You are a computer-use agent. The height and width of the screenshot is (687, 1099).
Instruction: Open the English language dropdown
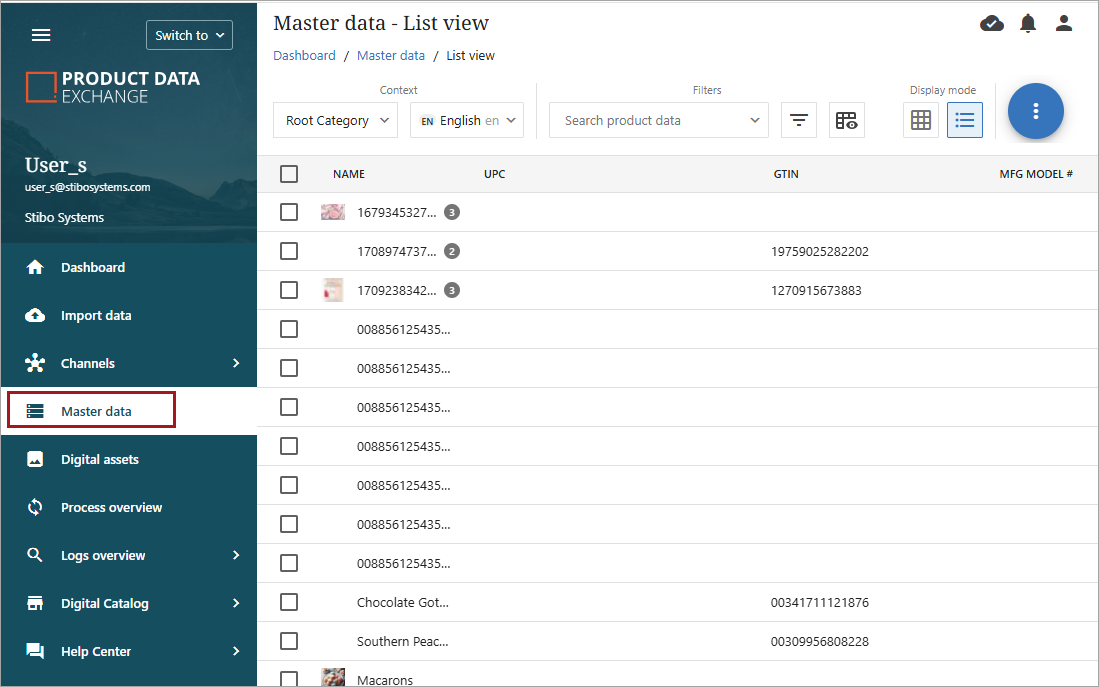pos(467,120)
